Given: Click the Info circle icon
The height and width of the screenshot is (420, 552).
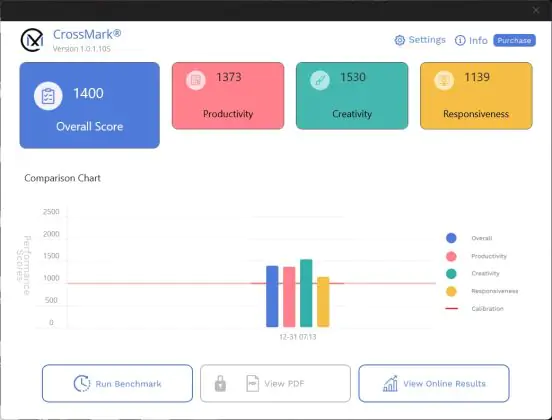Looking at the screenshot, I should (x=460, y=40).
